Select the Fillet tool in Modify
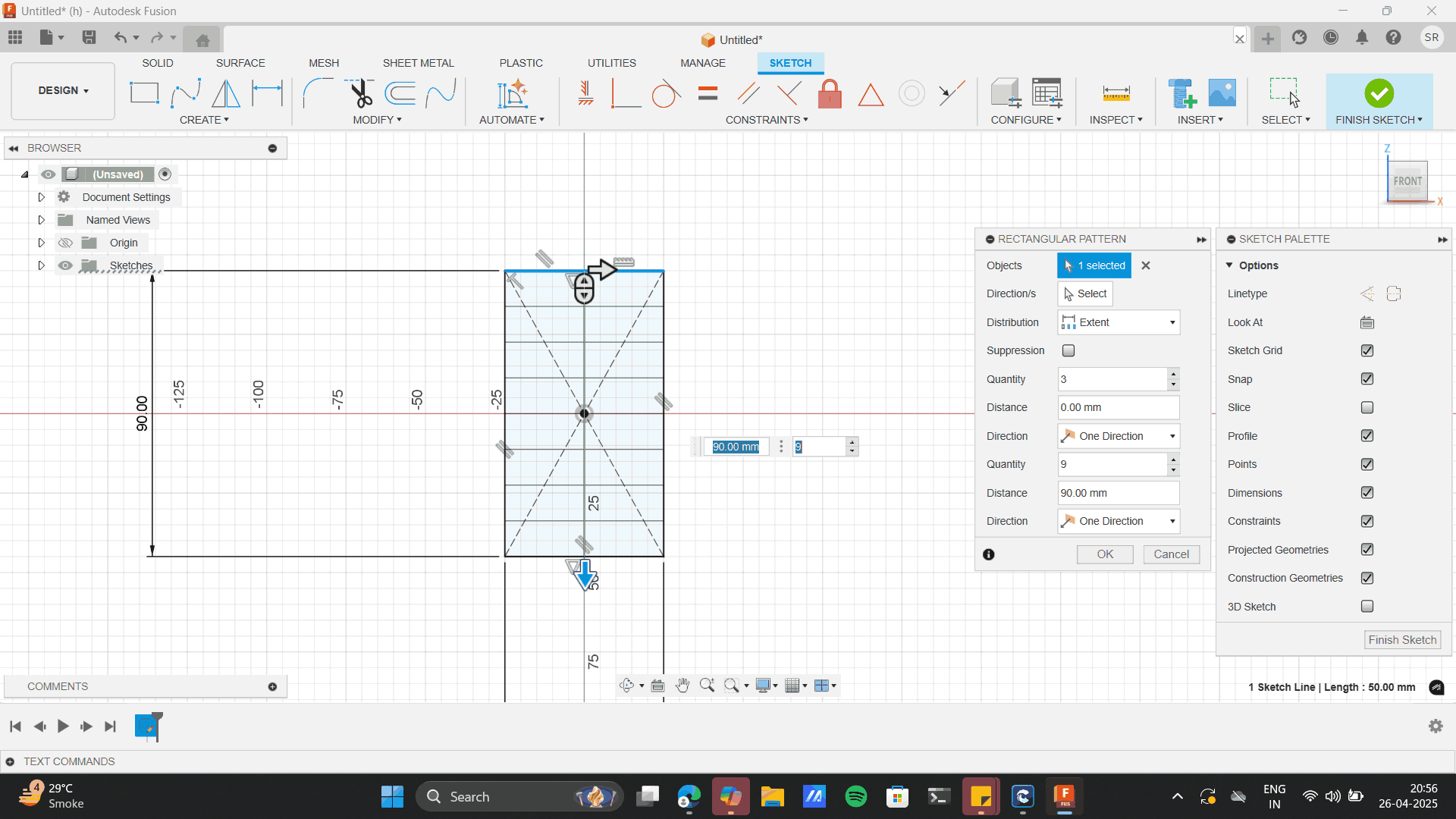Viewport: 1456px width, 819px height. coord(318,93)
